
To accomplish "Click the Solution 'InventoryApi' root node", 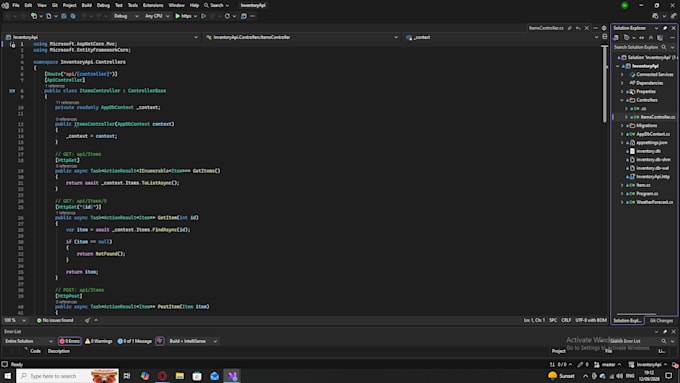I will [652, 57].
